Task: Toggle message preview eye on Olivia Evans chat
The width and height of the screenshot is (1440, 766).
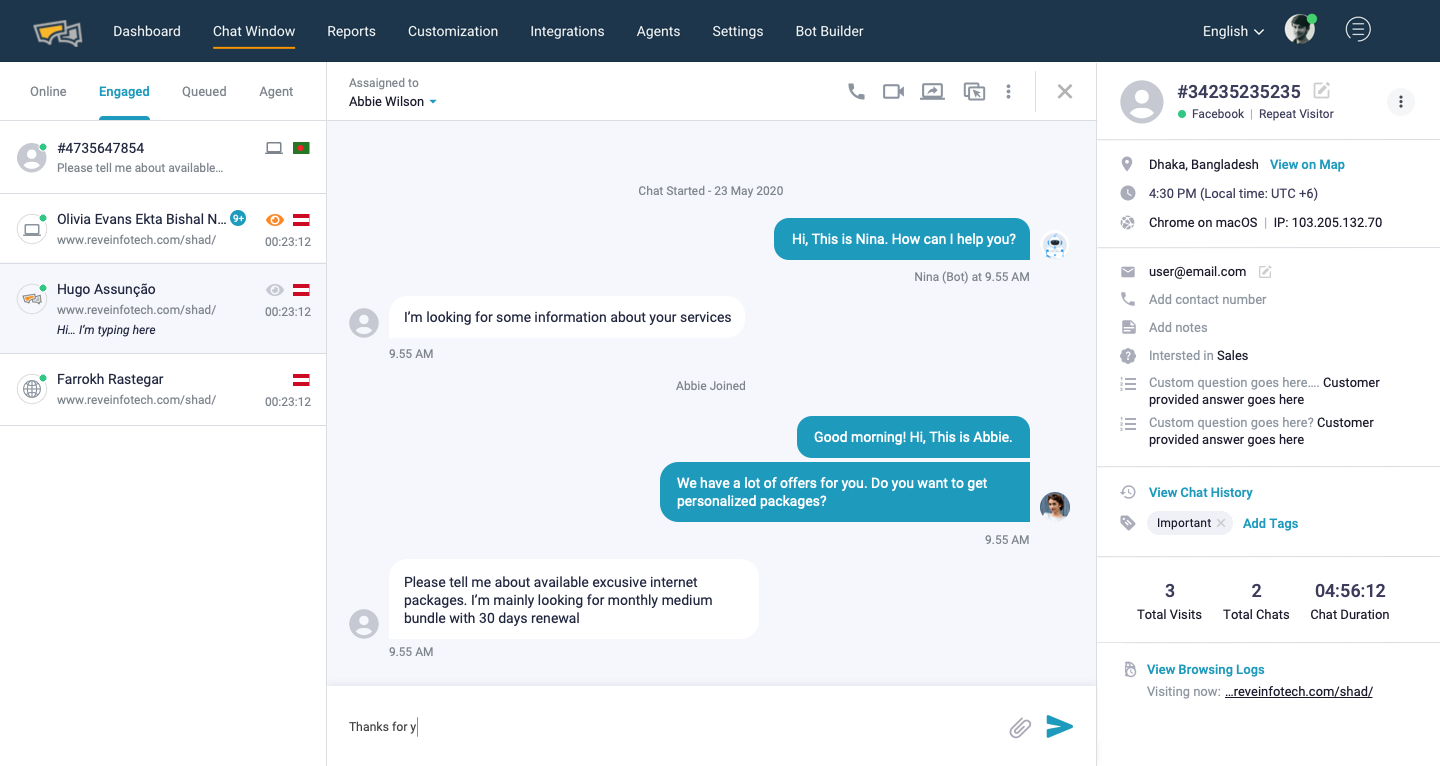Action: [276, 219]
